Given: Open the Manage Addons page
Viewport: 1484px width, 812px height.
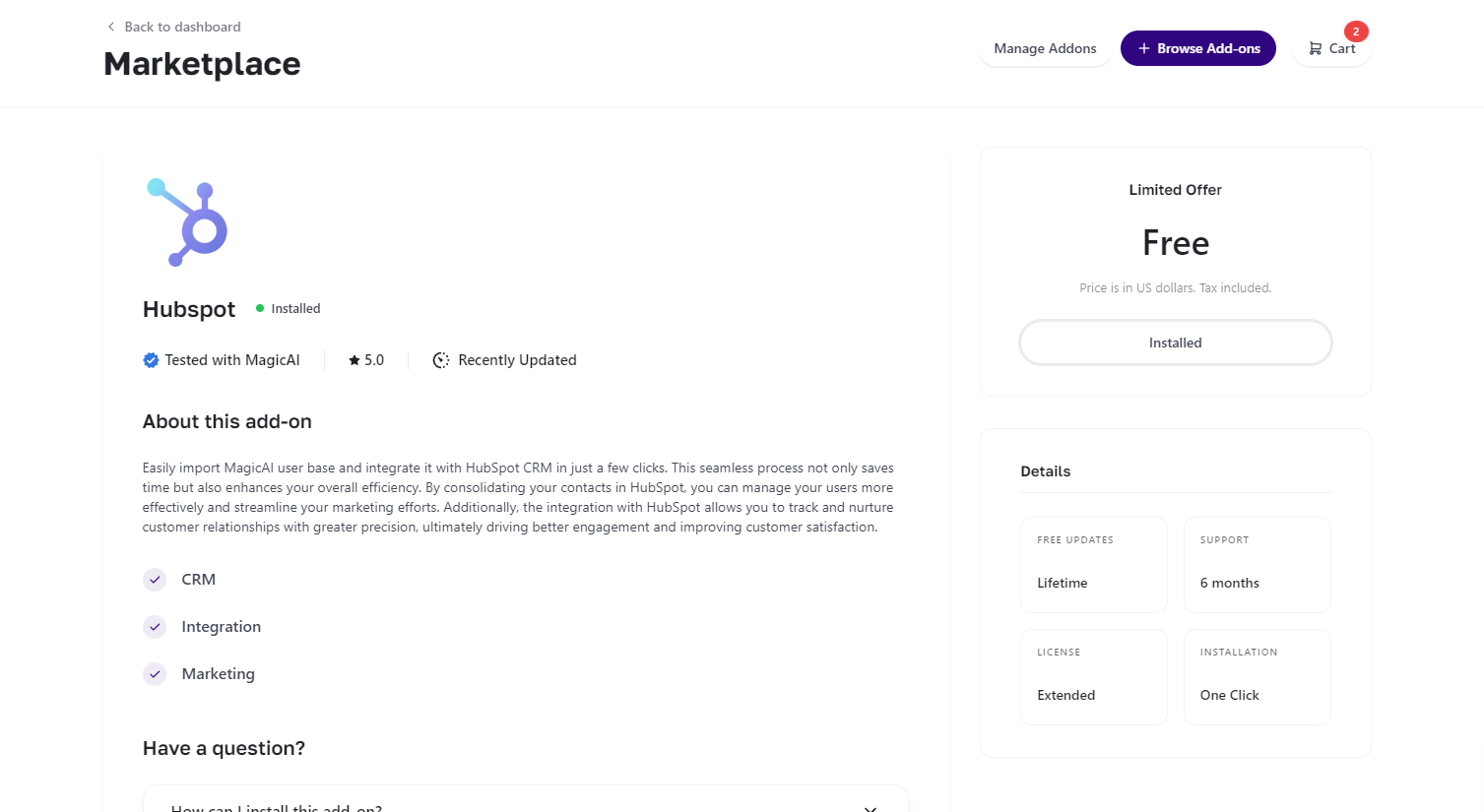Looking at the screenshot, I should pos(1045,48).
